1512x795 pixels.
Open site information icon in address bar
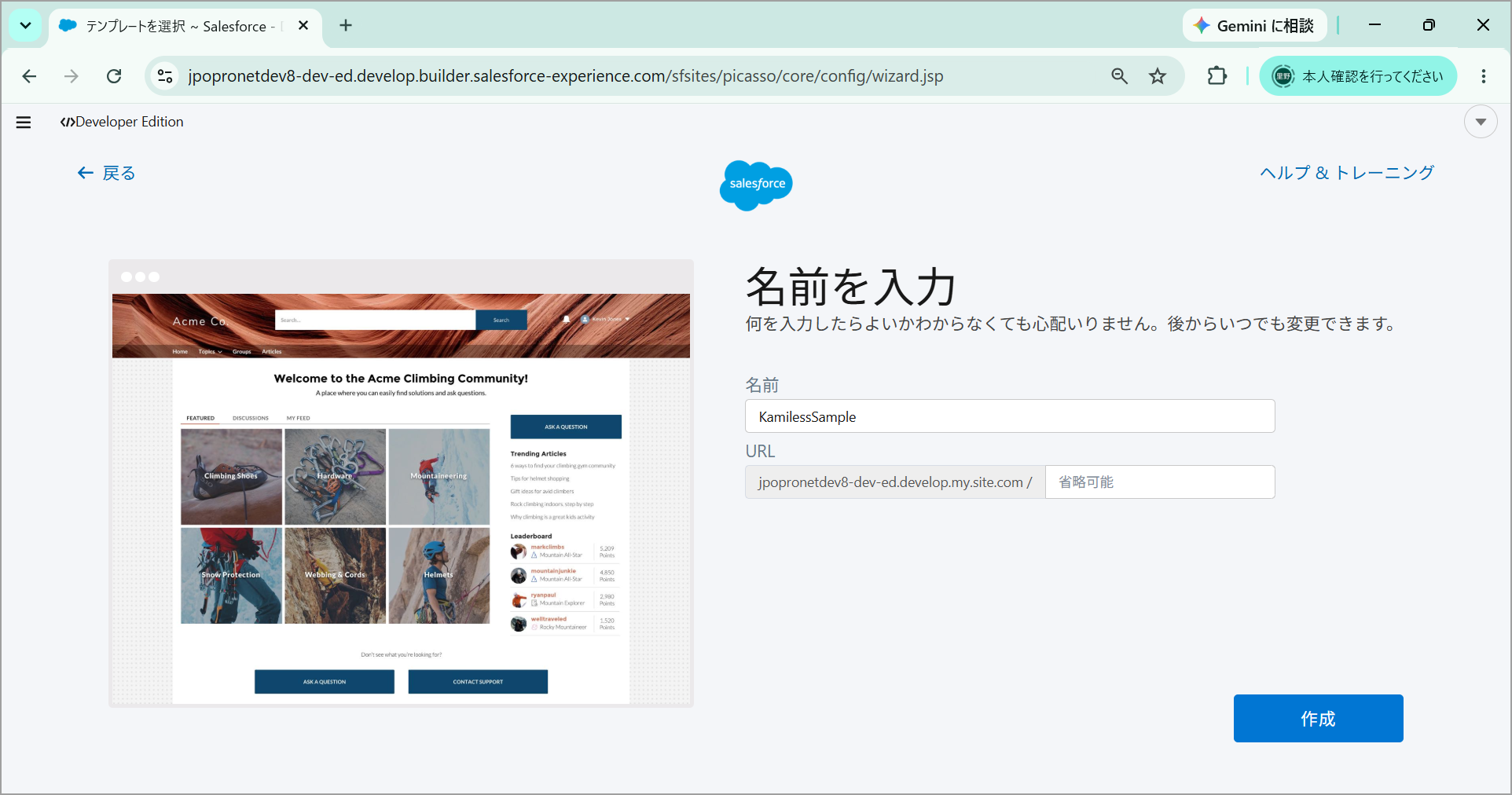click(x=165, y=76)
